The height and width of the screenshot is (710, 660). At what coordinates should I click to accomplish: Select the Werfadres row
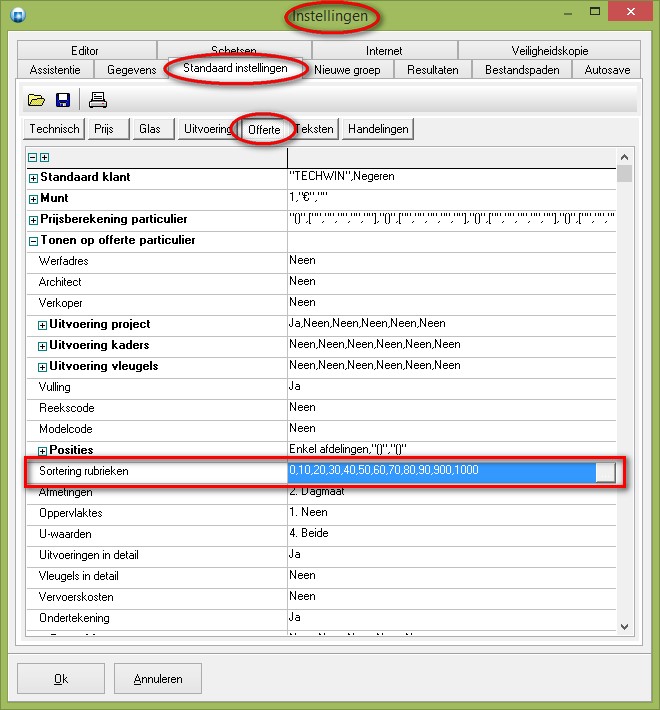[x=321, y=261]
